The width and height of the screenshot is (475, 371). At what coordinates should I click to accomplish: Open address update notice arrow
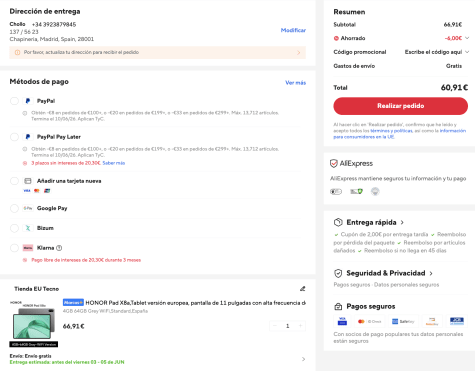point(298,53)
